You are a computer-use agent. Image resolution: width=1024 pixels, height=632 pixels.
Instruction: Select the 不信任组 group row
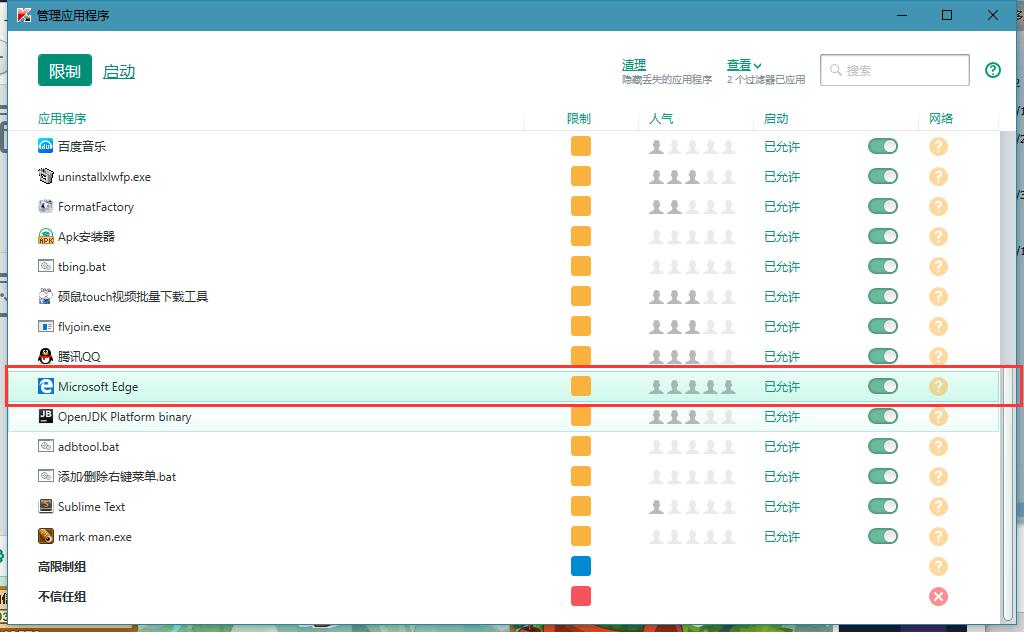504,597
